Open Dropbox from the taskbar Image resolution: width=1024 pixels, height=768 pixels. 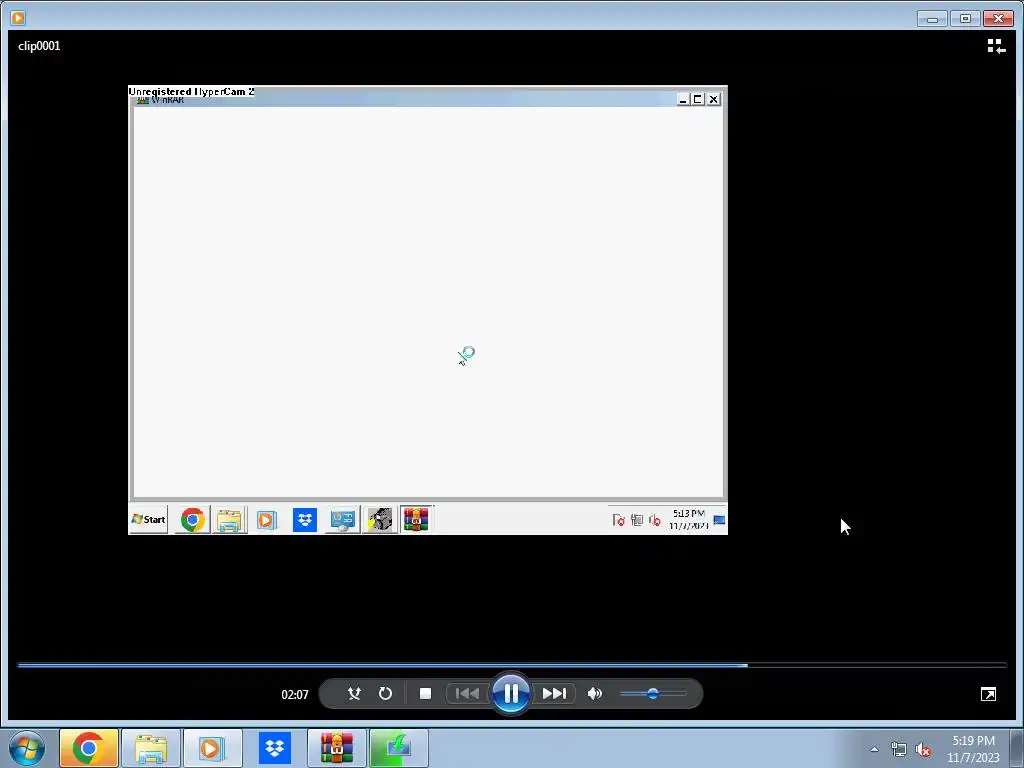click(275, 748)
